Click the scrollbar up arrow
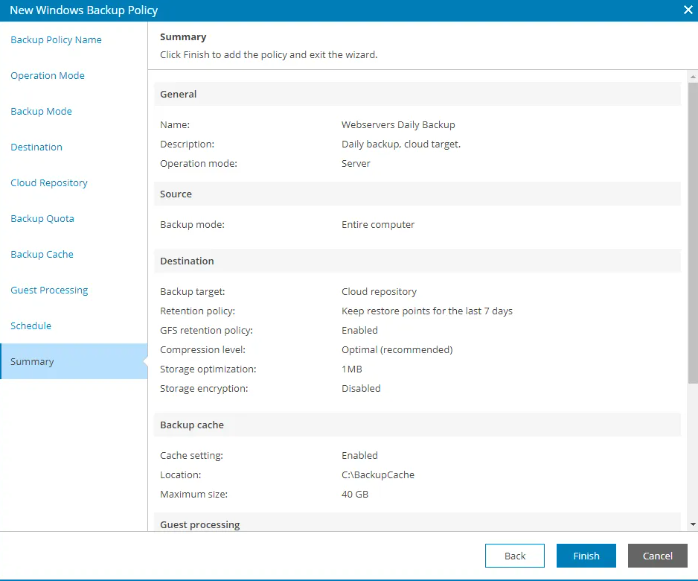 [692, 77]
